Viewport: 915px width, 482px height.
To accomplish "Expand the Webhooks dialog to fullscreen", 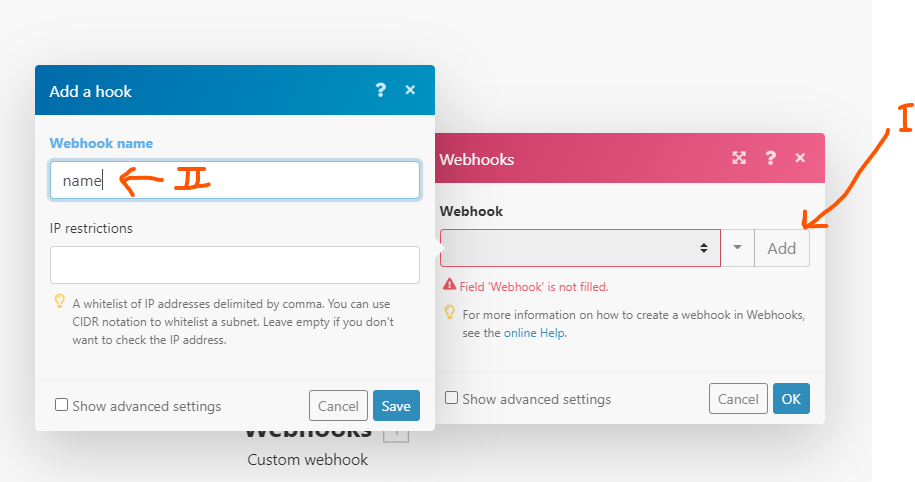I will click(x=739, y=158).
